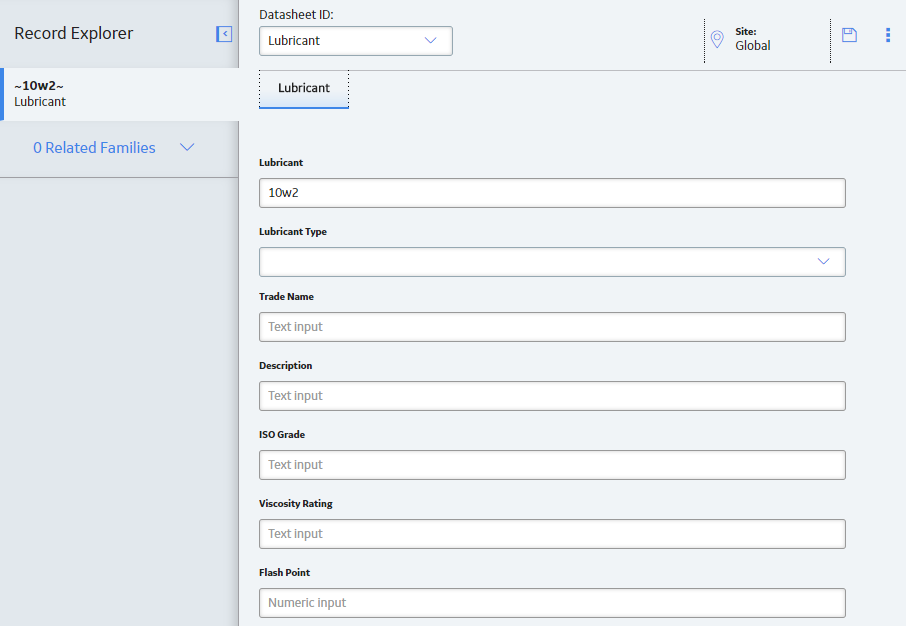
Task: Collapse the Record Explorer panel
Action: click(224, 34)
